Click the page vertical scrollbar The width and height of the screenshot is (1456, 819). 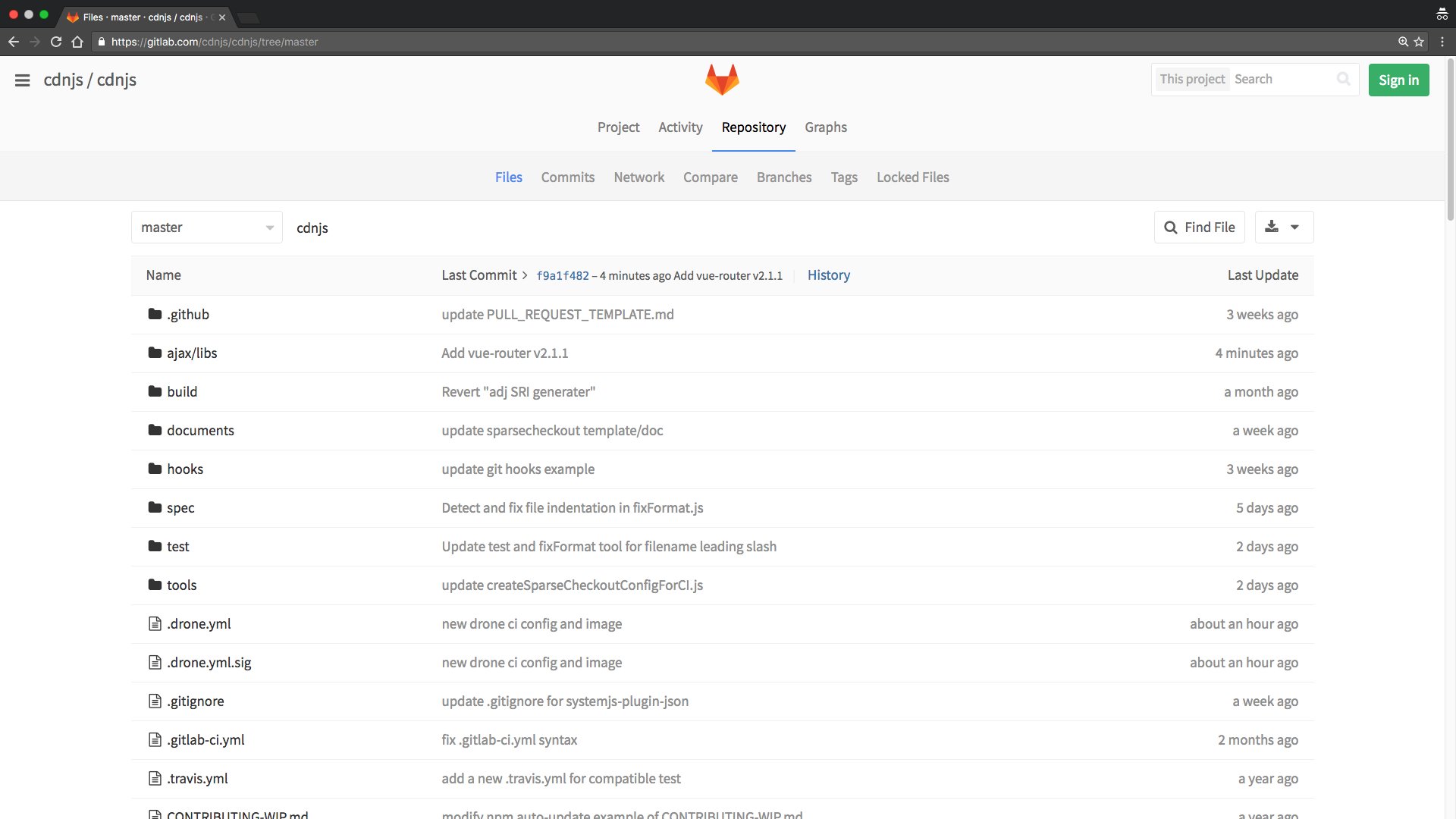pos(1451,138)
